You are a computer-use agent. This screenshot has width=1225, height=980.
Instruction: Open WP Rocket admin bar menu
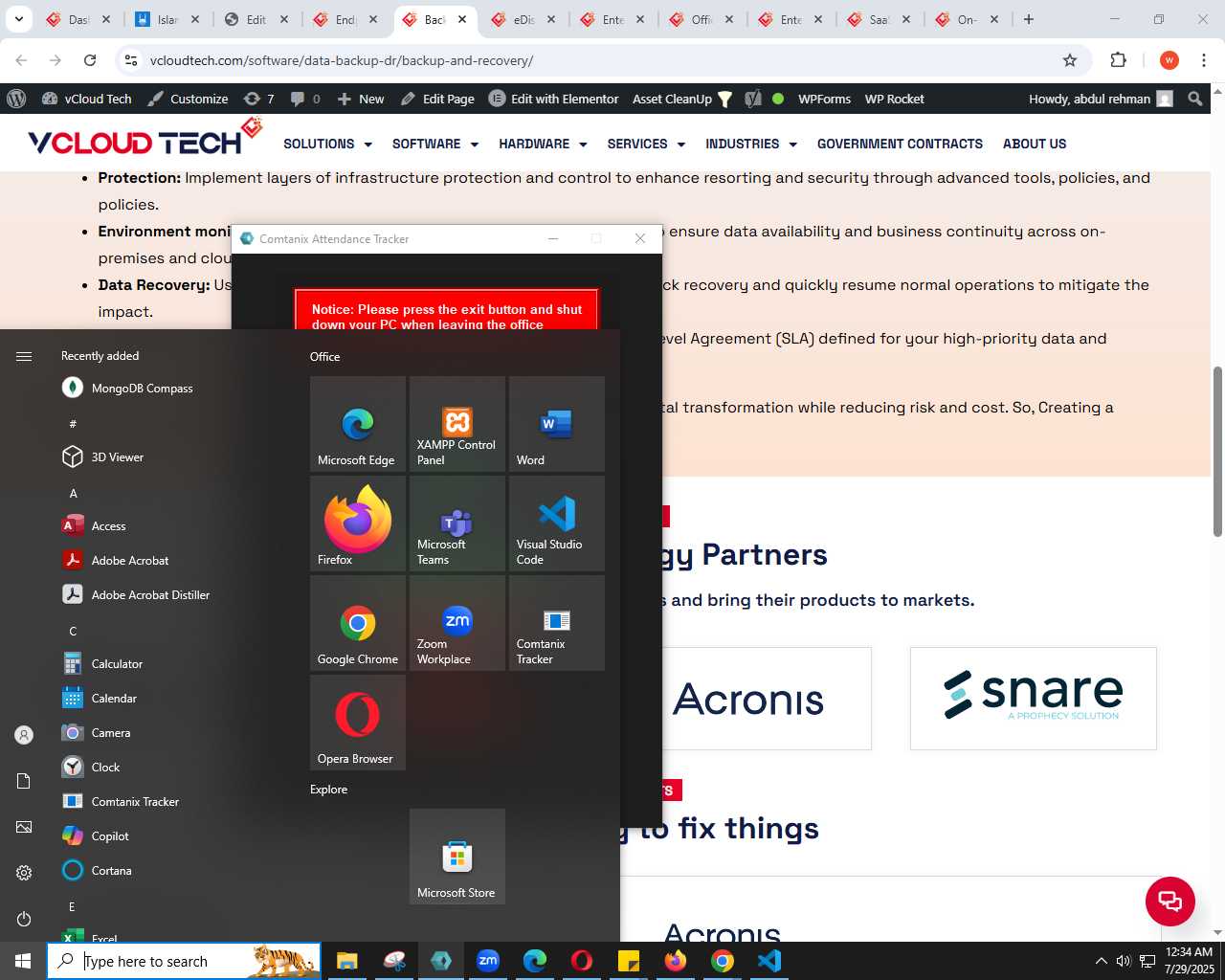tap(895, 99)
